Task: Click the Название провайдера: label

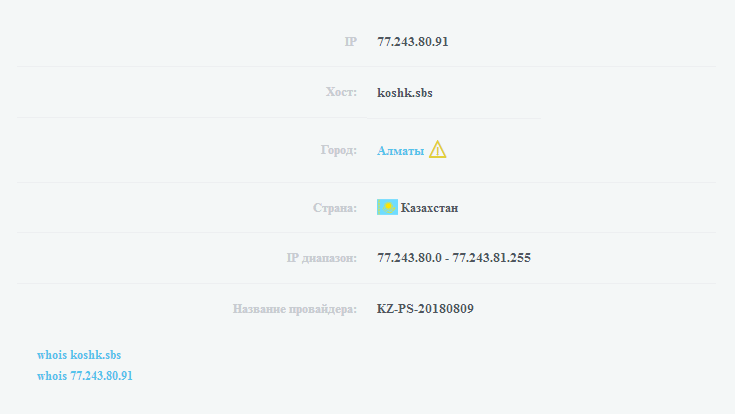Action: coord(295,309)
